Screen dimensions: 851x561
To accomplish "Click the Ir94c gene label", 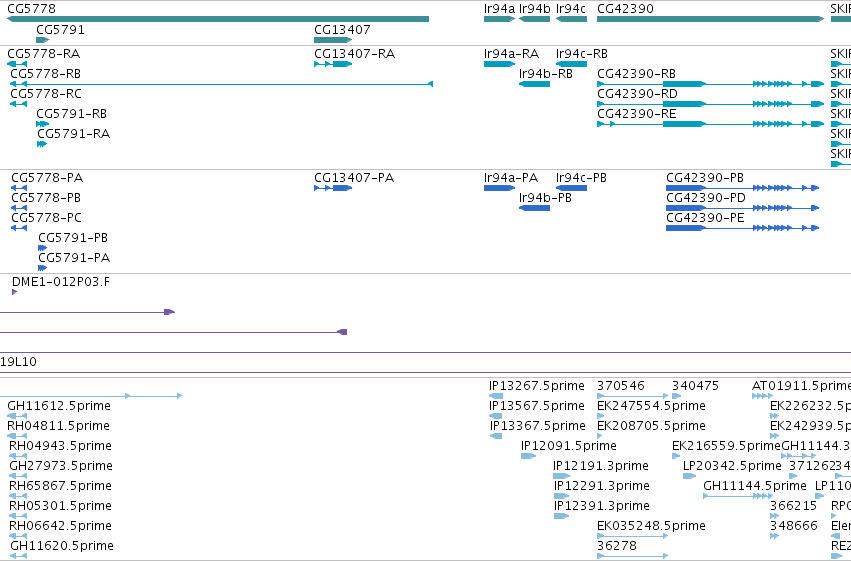I will (571, 9).
